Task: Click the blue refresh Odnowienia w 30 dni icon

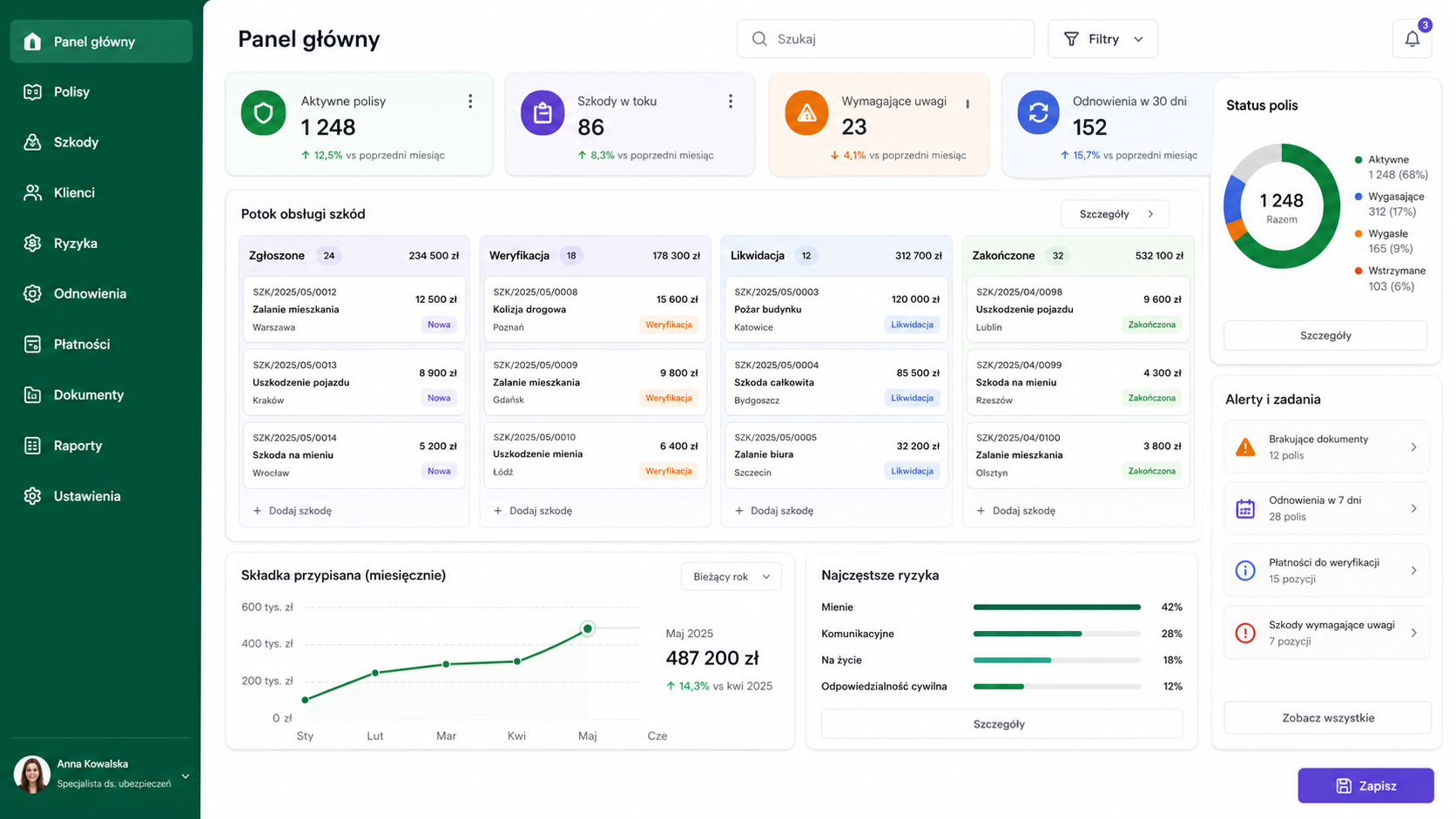Action: tap(1038, 113)
